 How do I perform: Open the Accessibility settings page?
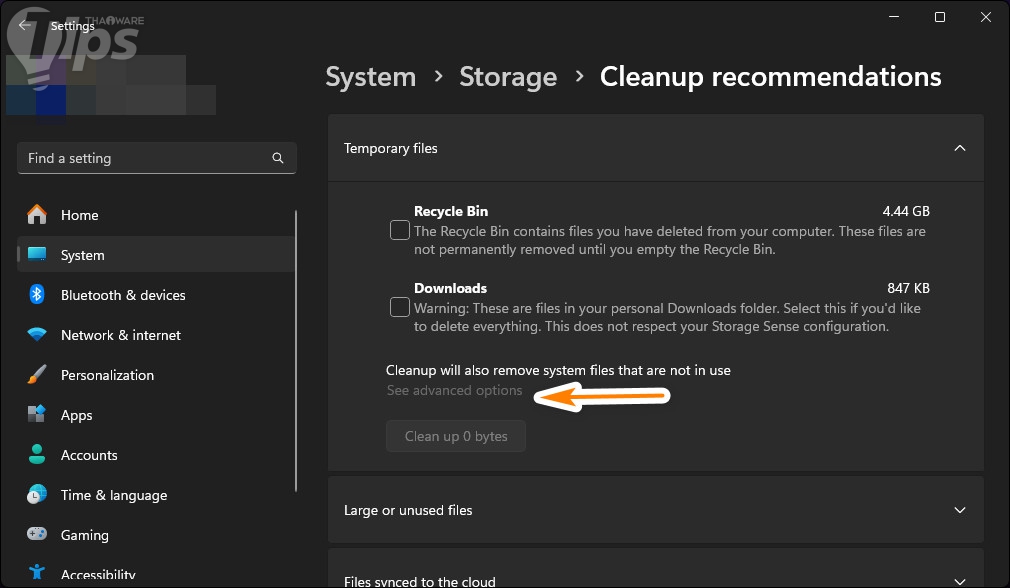click(x=98, y=575)
